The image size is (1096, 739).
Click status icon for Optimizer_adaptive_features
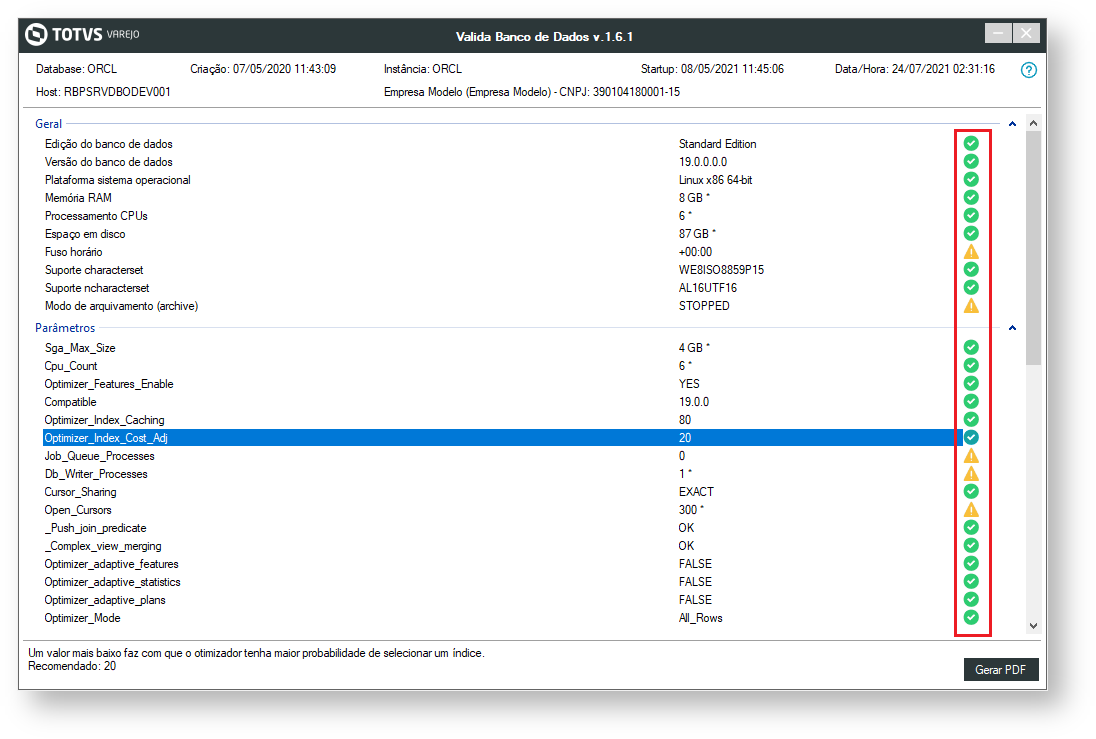coord(971,564)
